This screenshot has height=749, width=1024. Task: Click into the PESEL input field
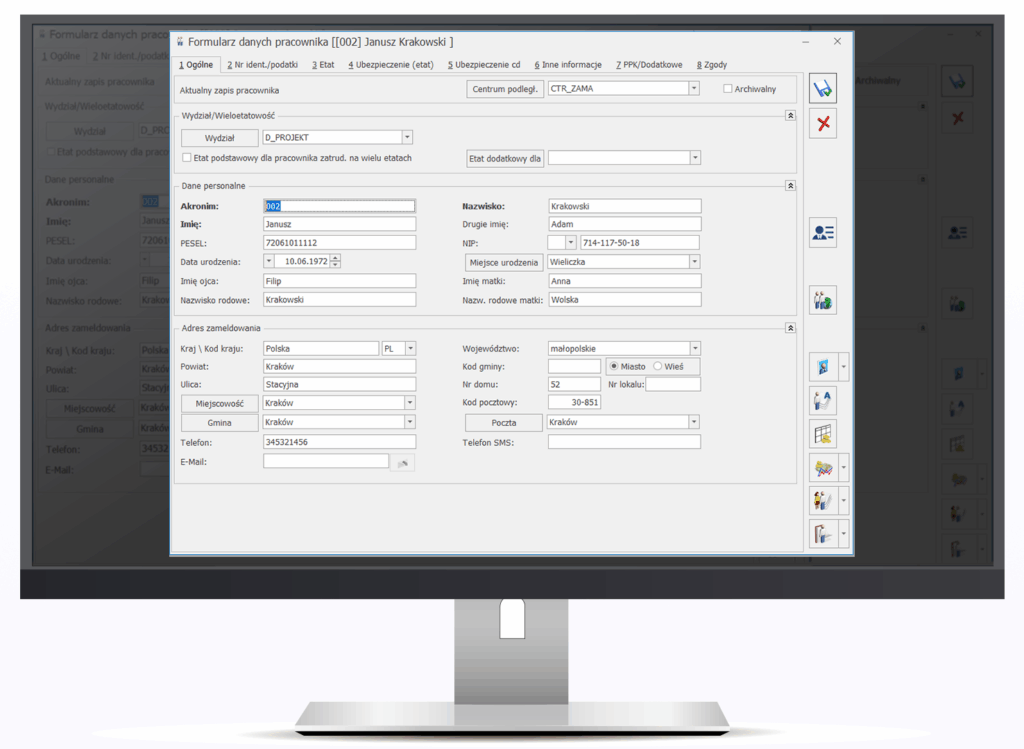pos(338,243)
